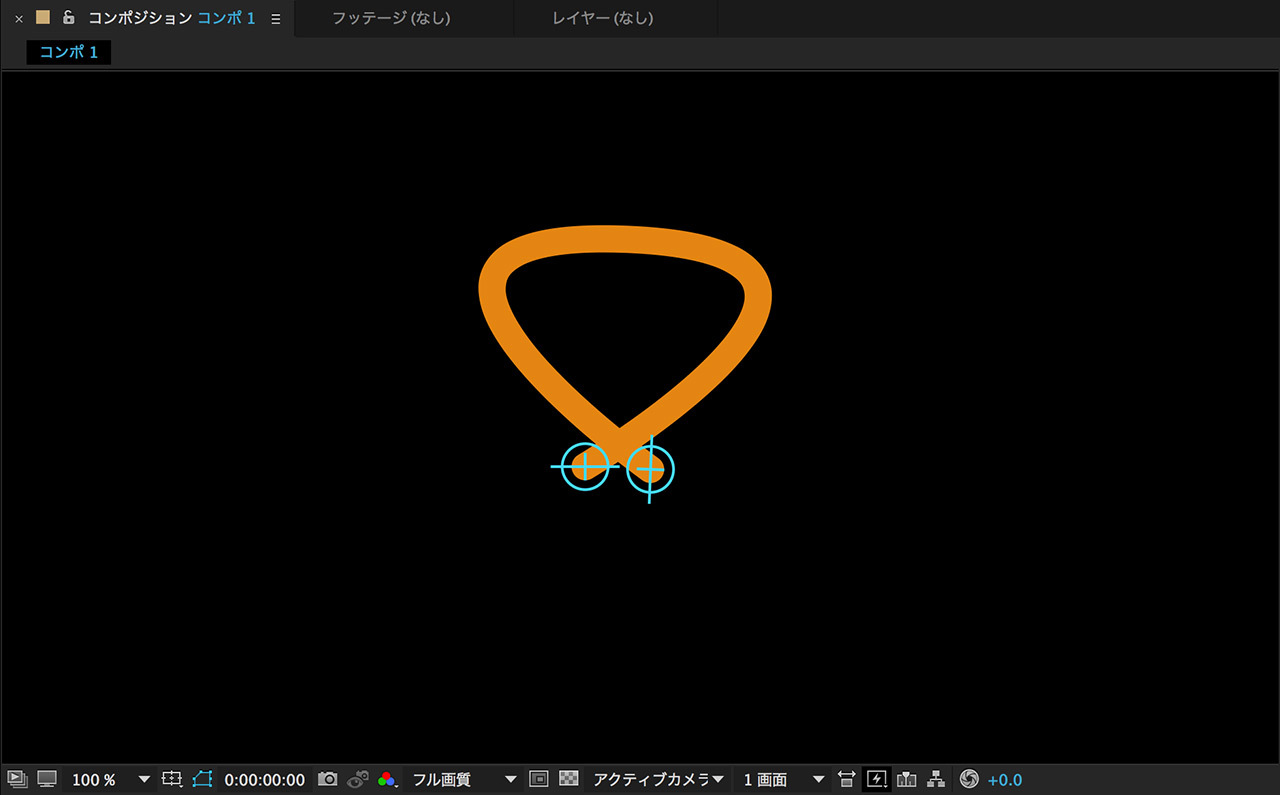Toggle fast previews lightning option
The width and height of the screenshot is (1280, 795).
point(877,779)
